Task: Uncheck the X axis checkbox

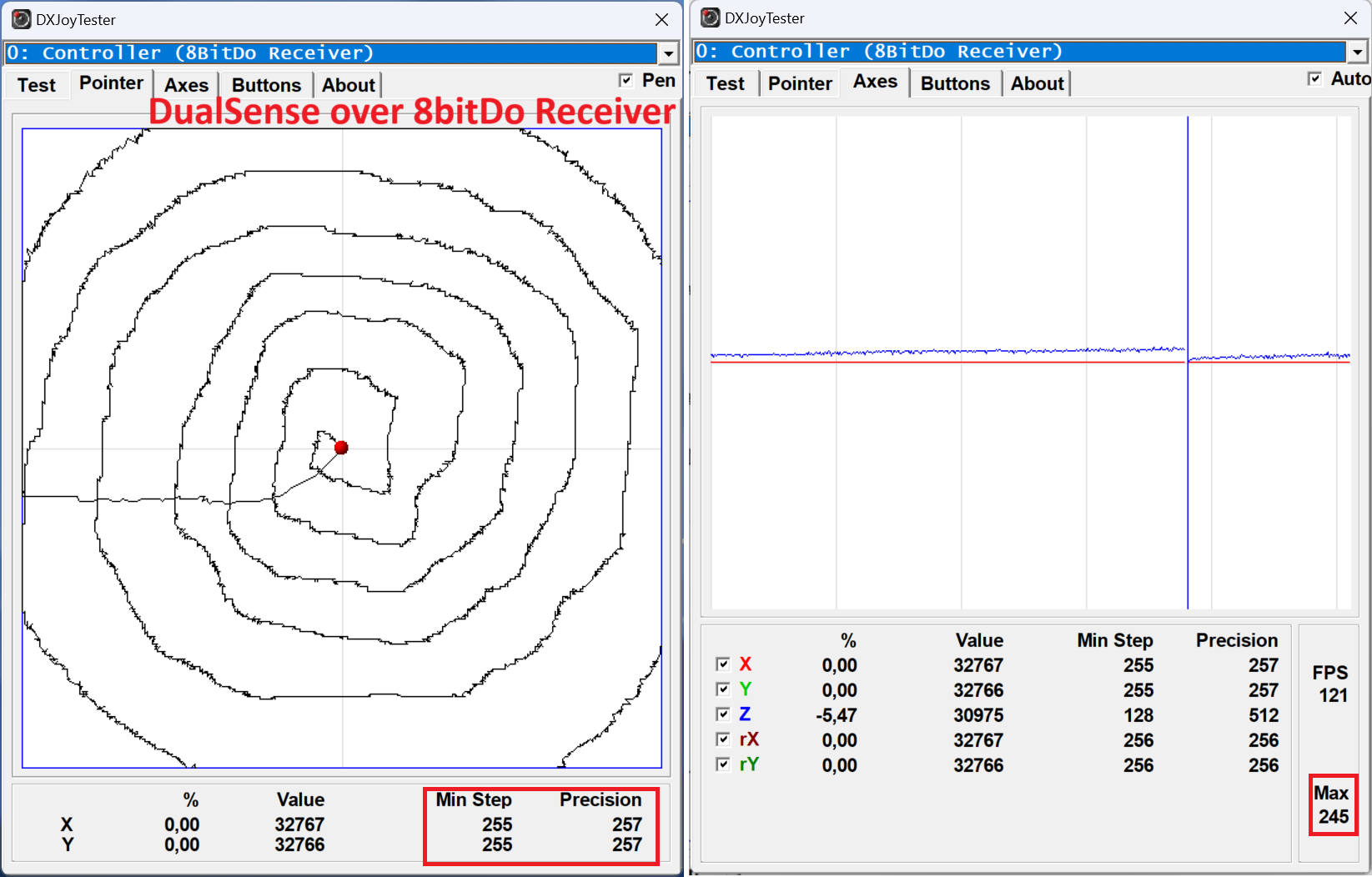Action: [723, 664]
